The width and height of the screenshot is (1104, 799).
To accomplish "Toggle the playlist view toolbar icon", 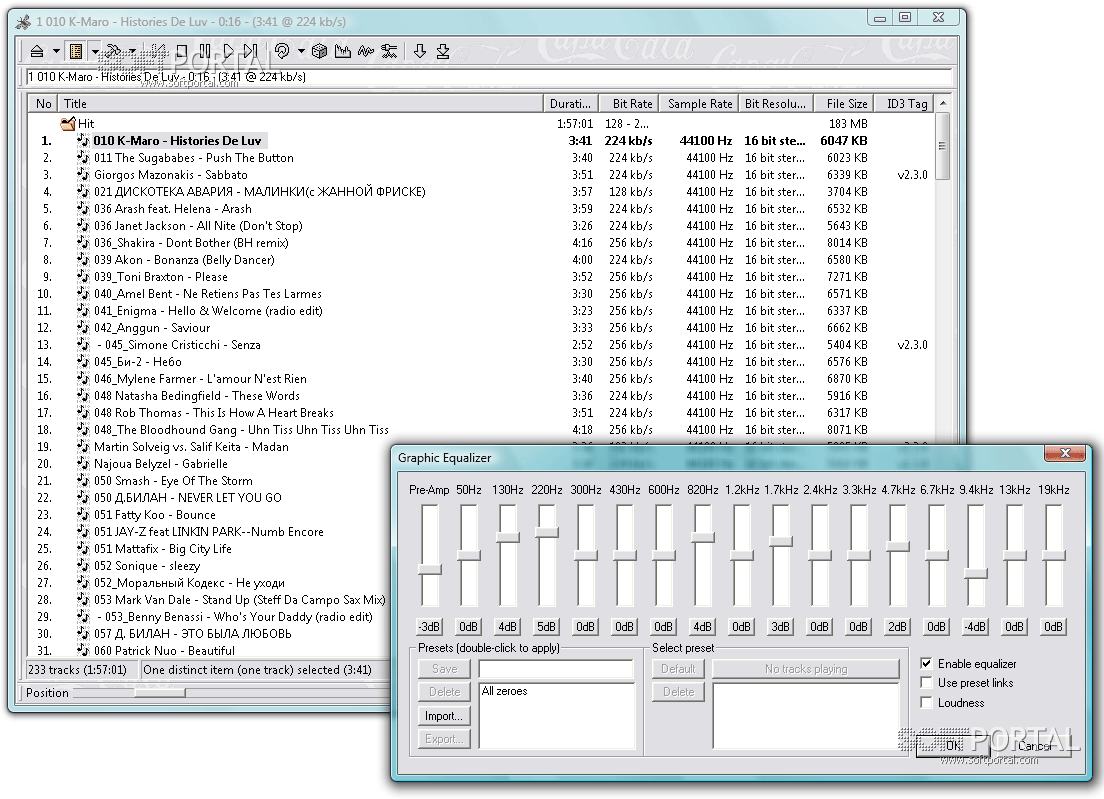I will pos(76,51).
